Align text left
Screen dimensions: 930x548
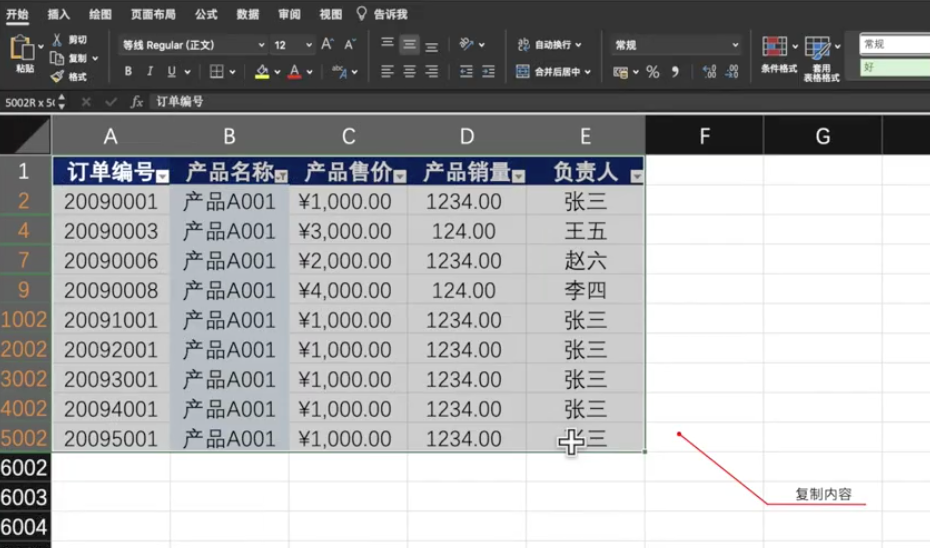point(387,72)
